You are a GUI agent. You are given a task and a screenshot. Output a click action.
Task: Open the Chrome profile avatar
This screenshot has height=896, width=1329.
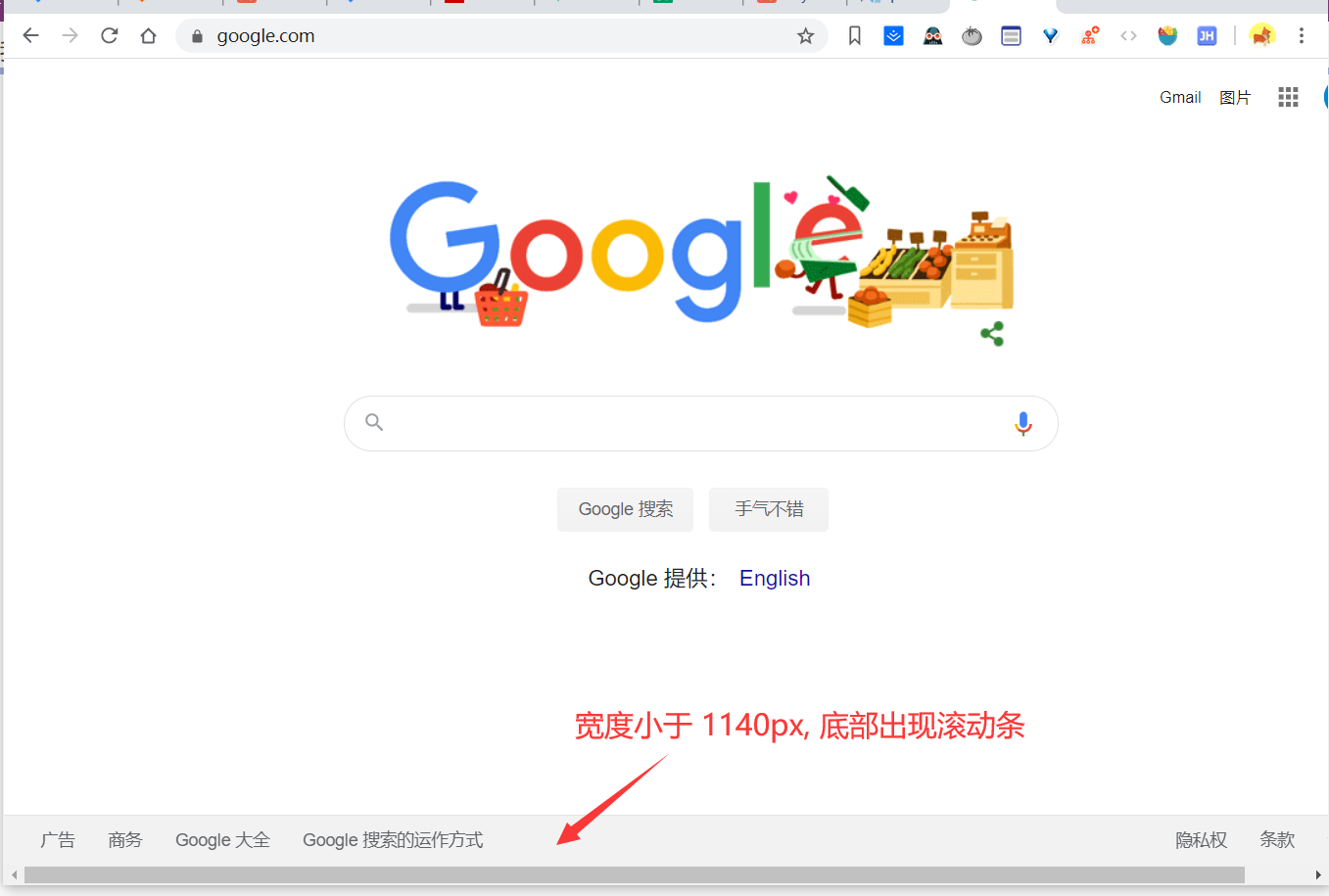tap(1262, 36)
